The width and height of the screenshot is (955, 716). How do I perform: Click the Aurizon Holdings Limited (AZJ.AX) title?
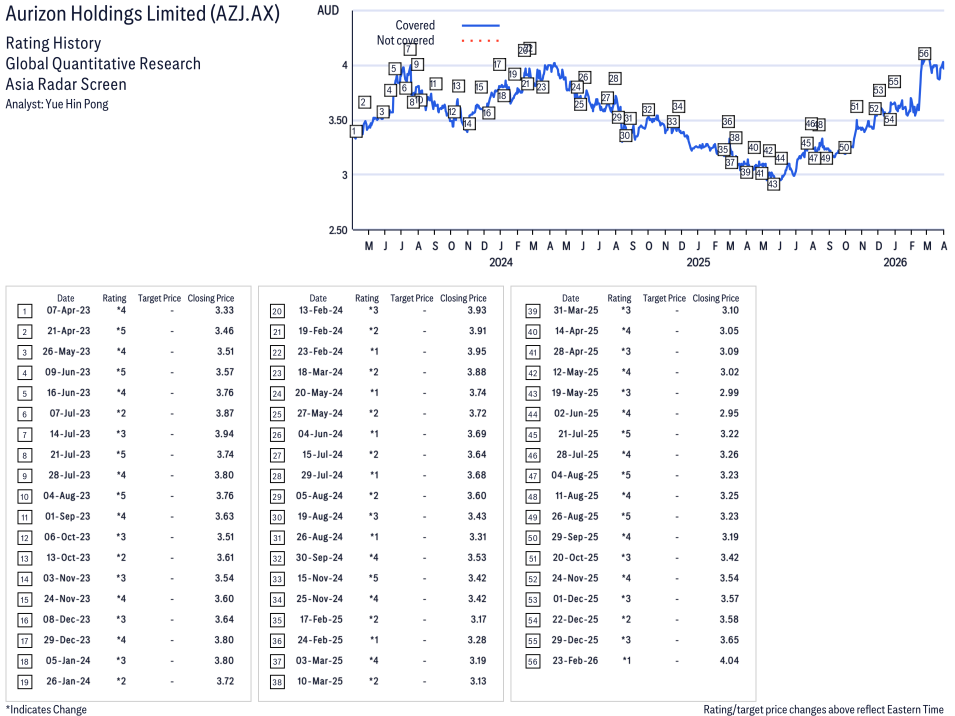coord(142,15)
